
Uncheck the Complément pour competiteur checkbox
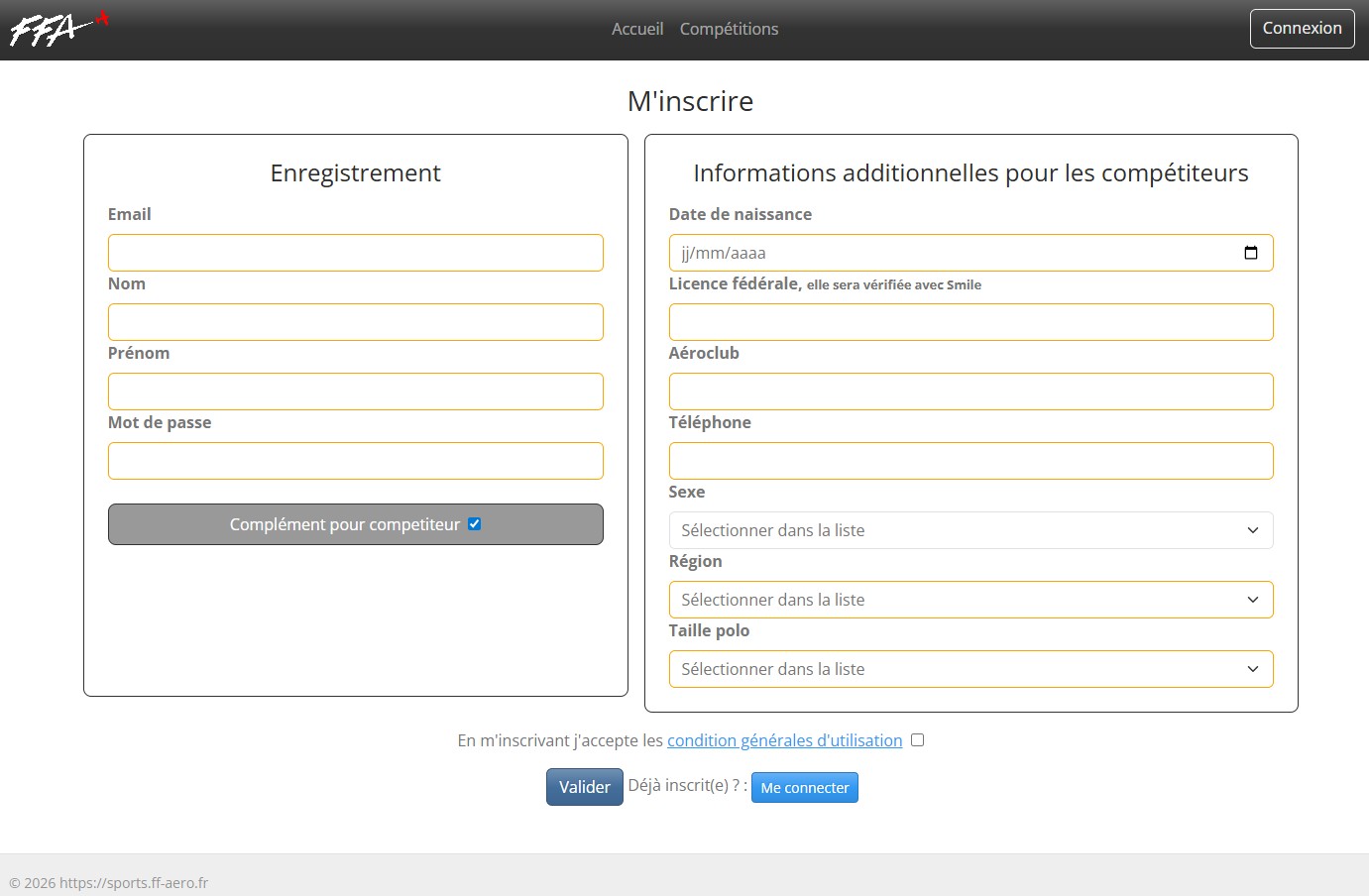(x=475, y=524)
